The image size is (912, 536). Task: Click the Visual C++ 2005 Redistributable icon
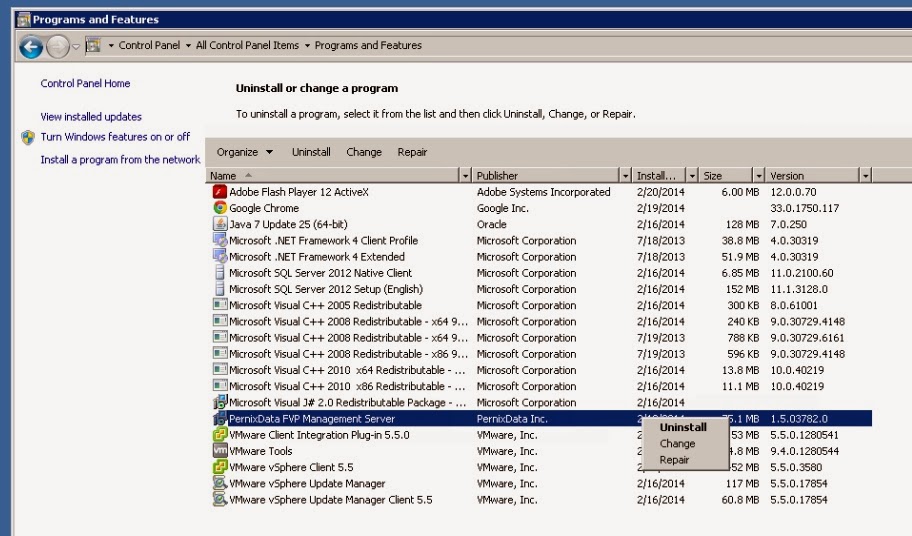pos(219,305)
